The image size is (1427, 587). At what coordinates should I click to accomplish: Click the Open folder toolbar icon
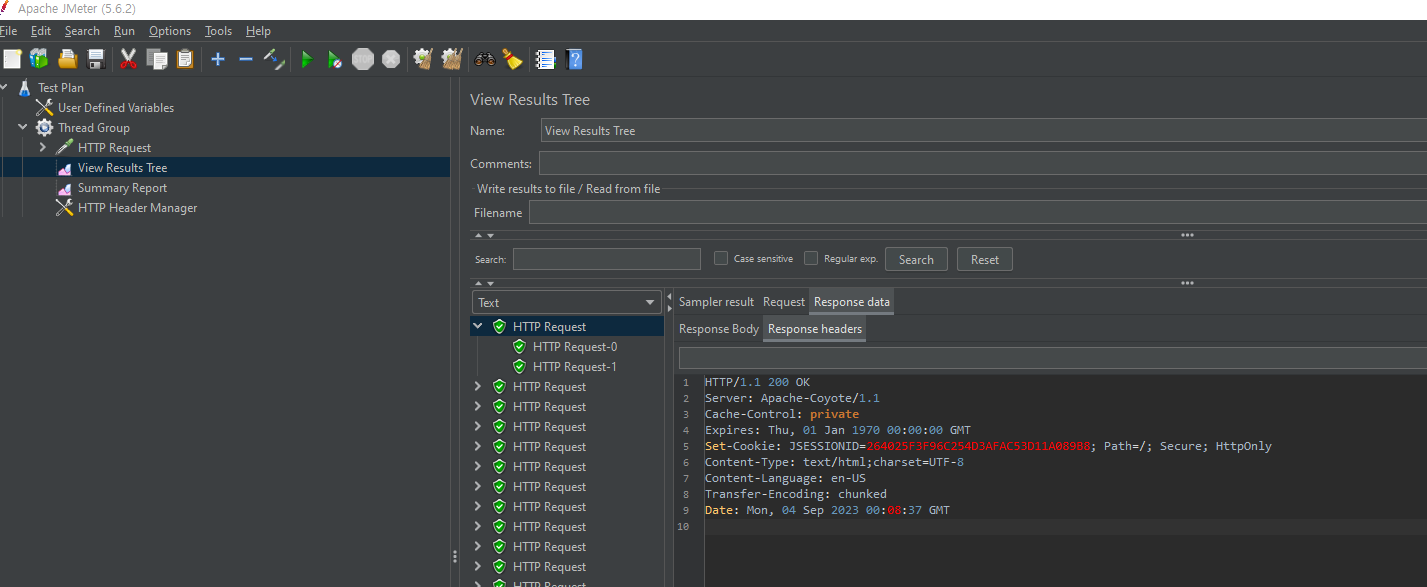click(x=68, y=59)
